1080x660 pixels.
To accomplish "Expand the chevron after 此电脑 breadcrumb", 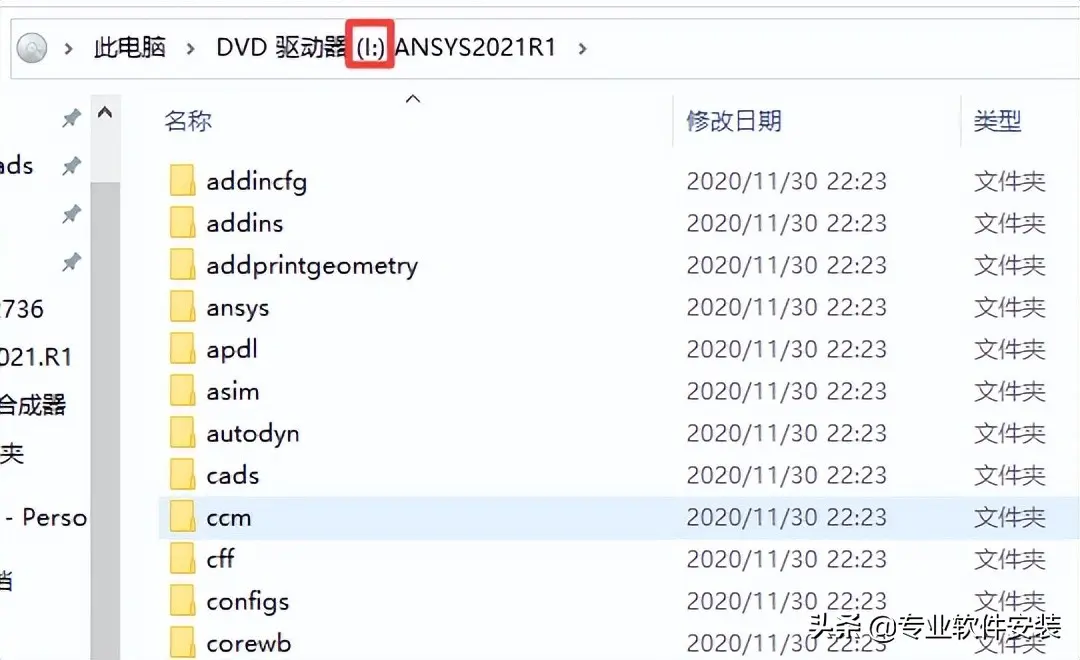I will click(191, 48).
